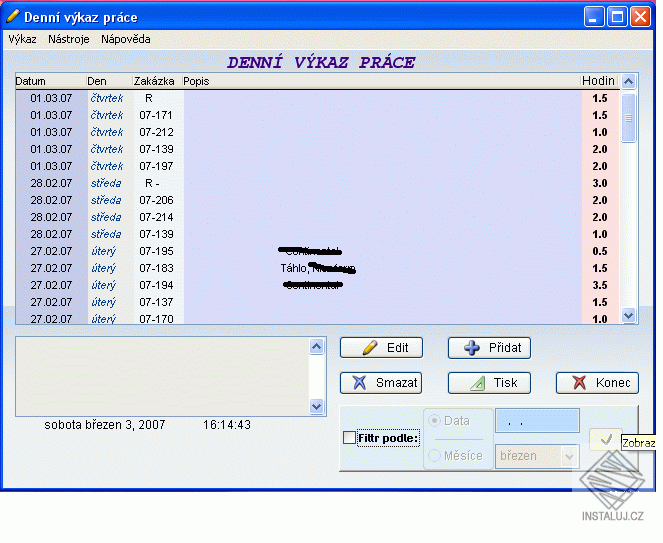Click the Den column header
Screen dimensions: 663x543
[x=109, y=81]
